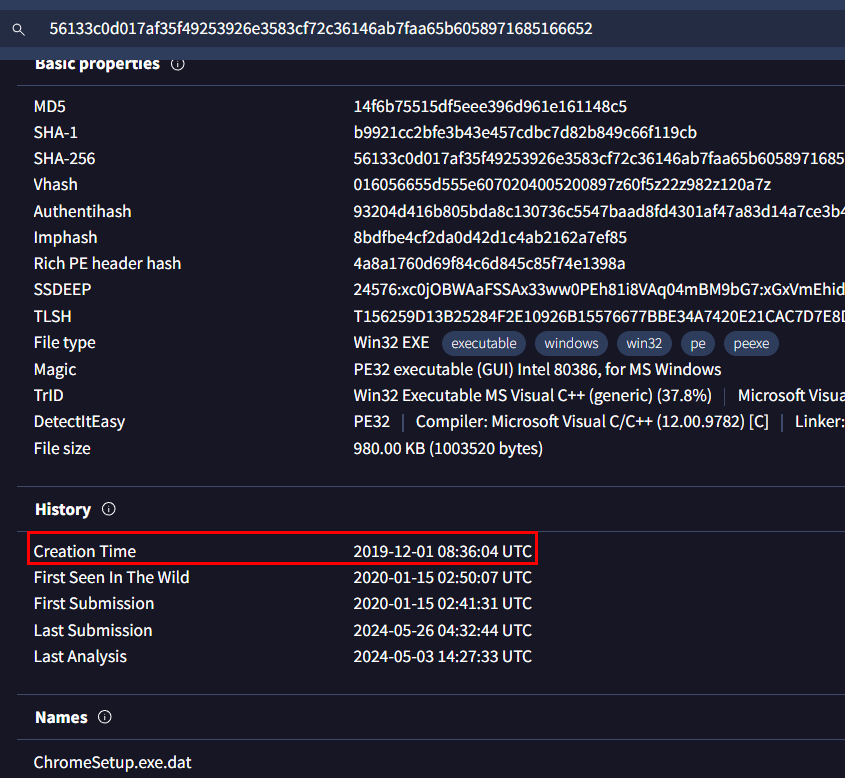The width and height of the screenshot is (845, 778).
Task: Click the Authentihash value starting with 93204d416b
Action: click(599, 211)
